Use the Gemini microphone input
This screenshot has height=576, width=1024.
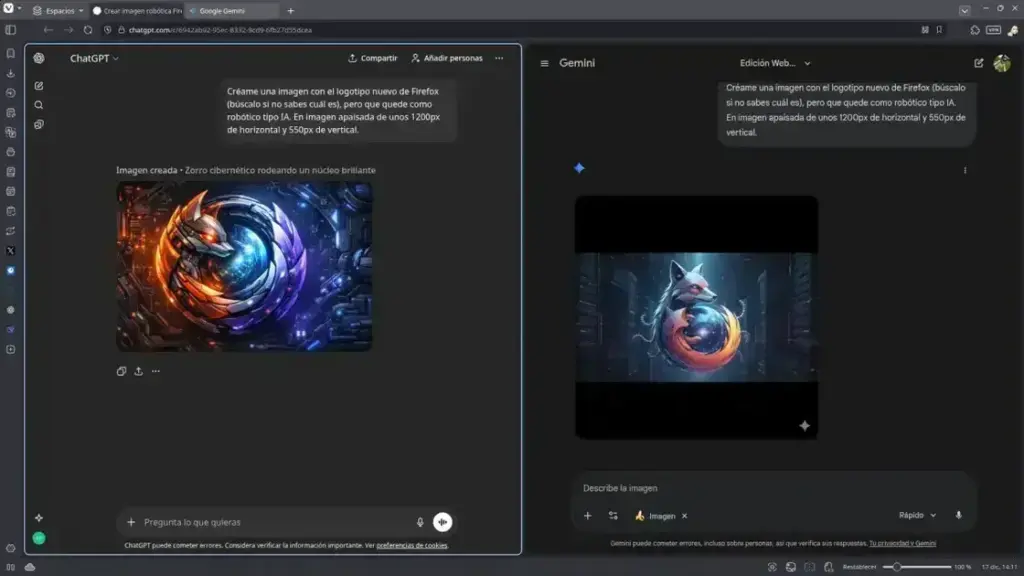point(959,515)
